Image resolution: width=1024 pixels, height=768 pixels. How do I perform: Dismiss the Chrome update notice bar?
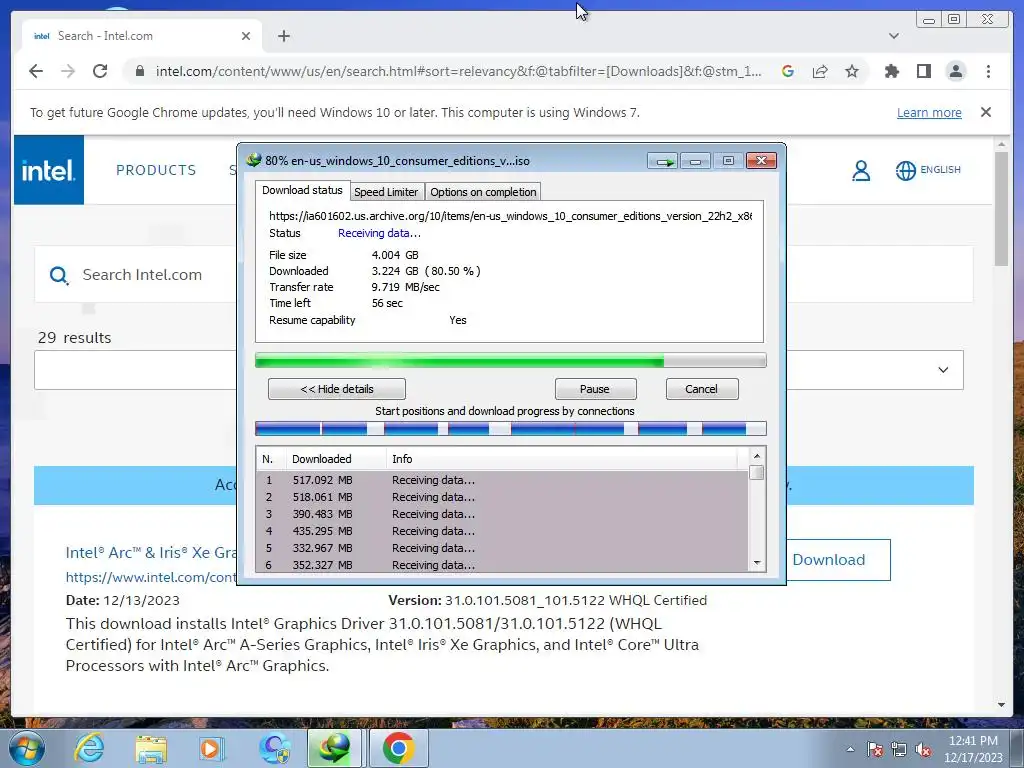click(985, 112)
